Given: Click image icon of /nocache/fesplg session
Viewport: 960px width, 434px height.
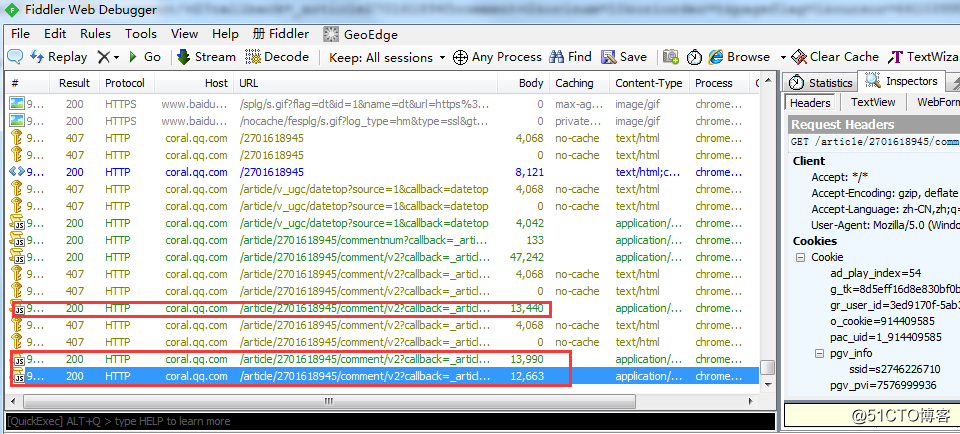Looking at the screenshot, I should point(17,121).
